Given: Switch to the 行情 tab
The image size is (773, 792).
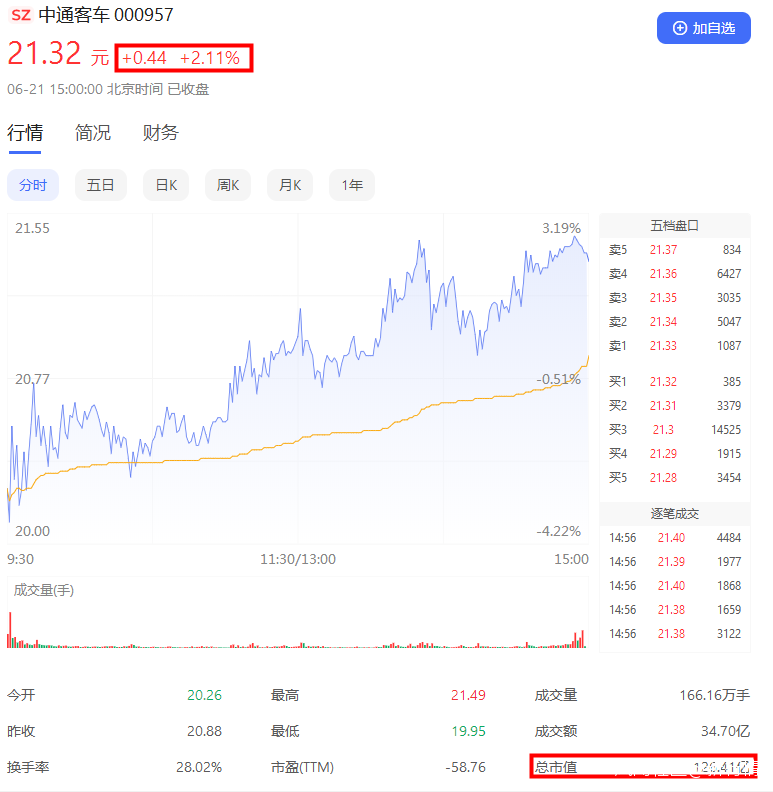Looking at the screenshot, I should (x=25, y=133).
